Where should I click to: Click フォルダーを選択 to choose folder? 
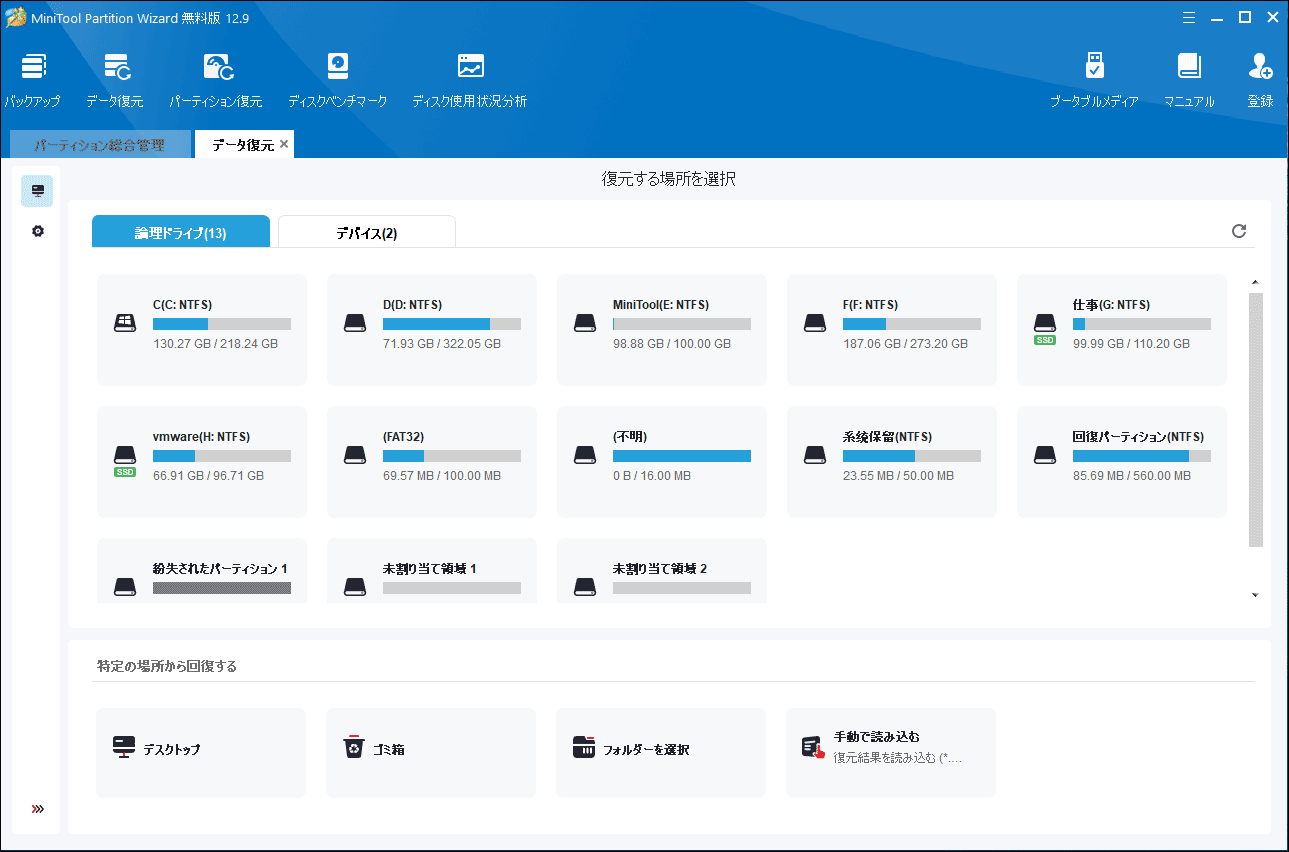[x=661, y=753]
